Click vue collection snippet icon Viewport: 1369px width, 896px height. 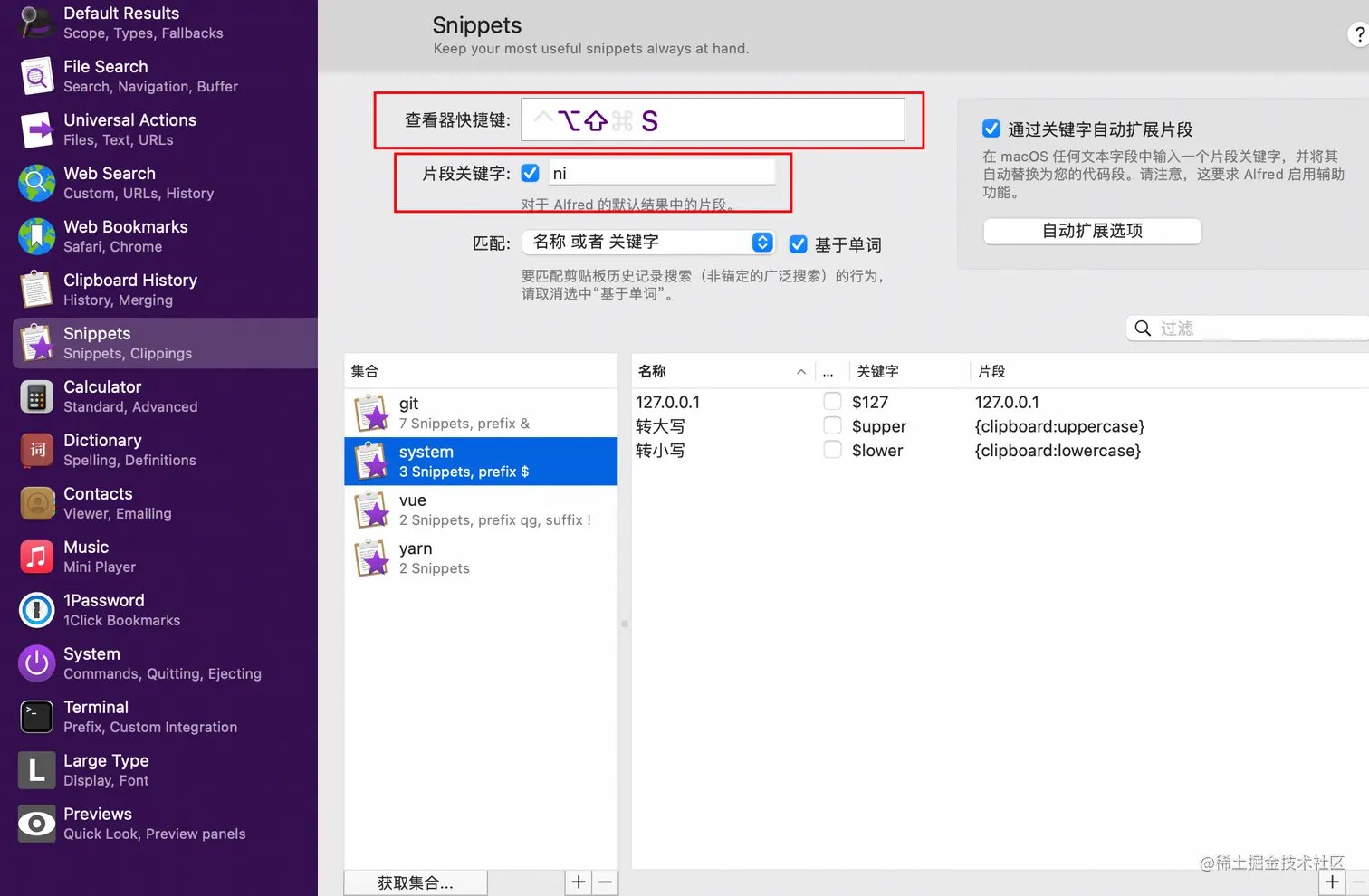(371, 510)
